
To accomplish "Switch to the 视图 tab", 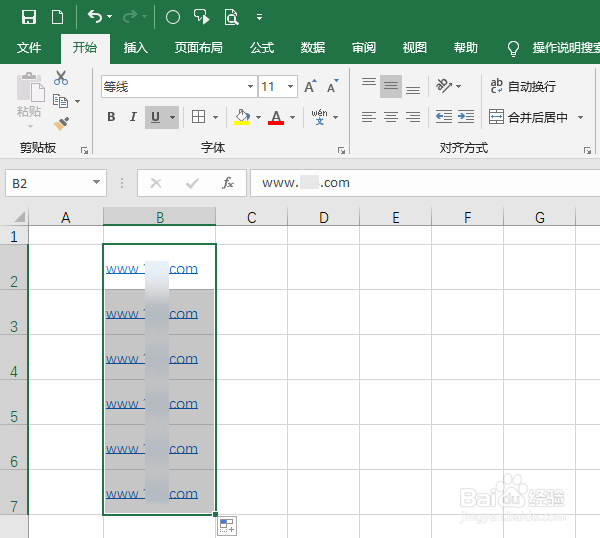I will click(x=414, y=48).
